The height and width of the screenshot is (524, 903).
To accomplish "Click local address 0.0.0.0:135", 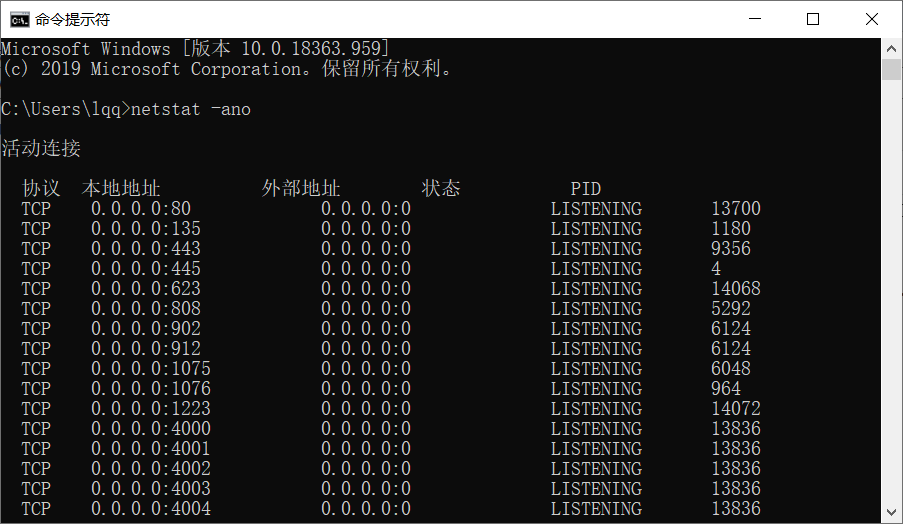I will [x=146, y=229].
